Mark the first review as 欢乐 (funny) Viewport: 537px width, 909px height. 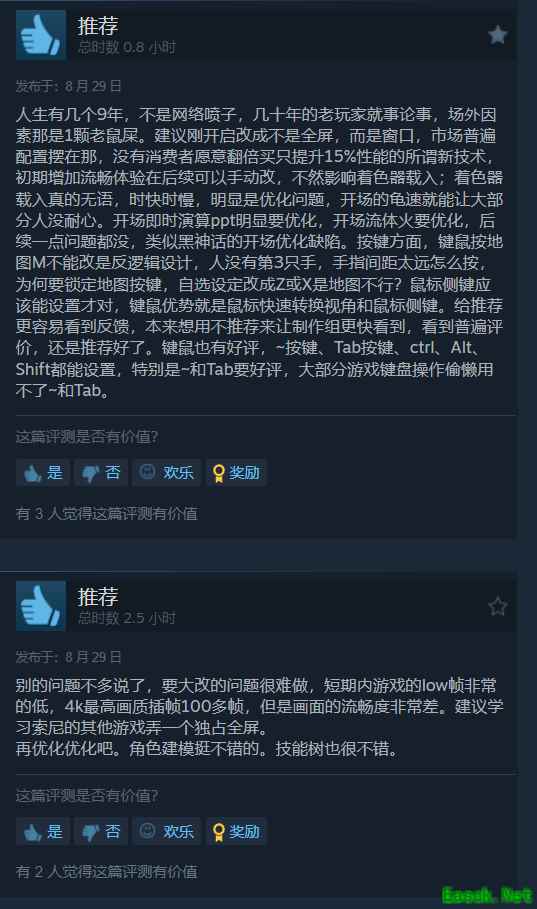166,472
